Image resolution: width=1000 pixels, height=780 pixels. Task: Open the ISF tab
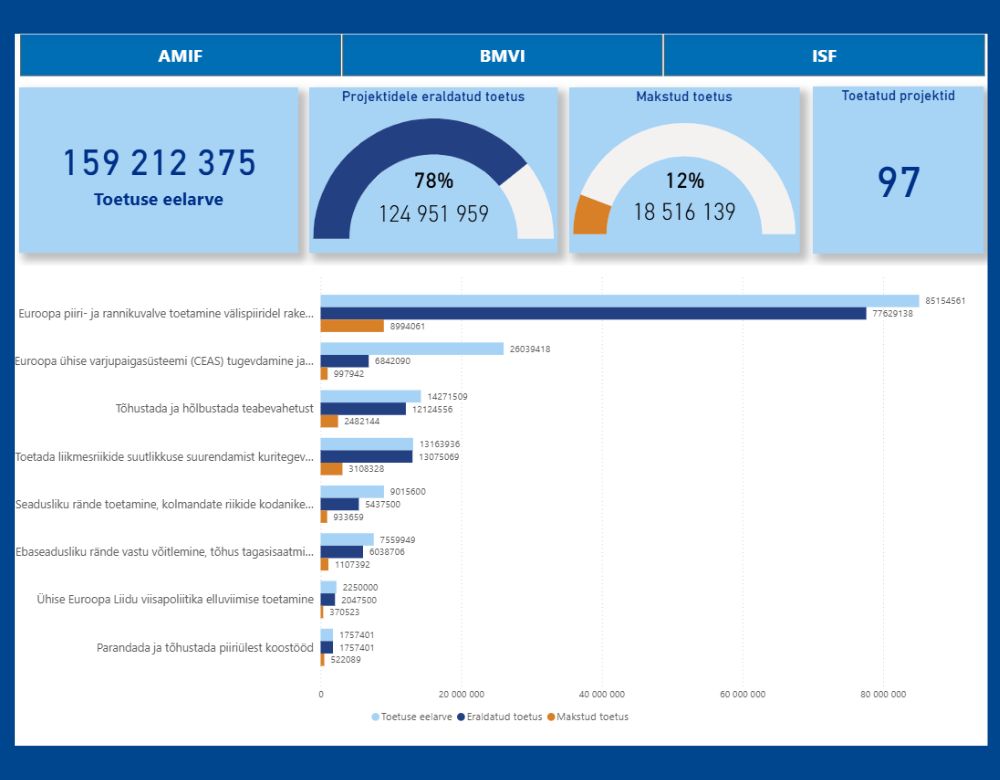click(824, 55)
